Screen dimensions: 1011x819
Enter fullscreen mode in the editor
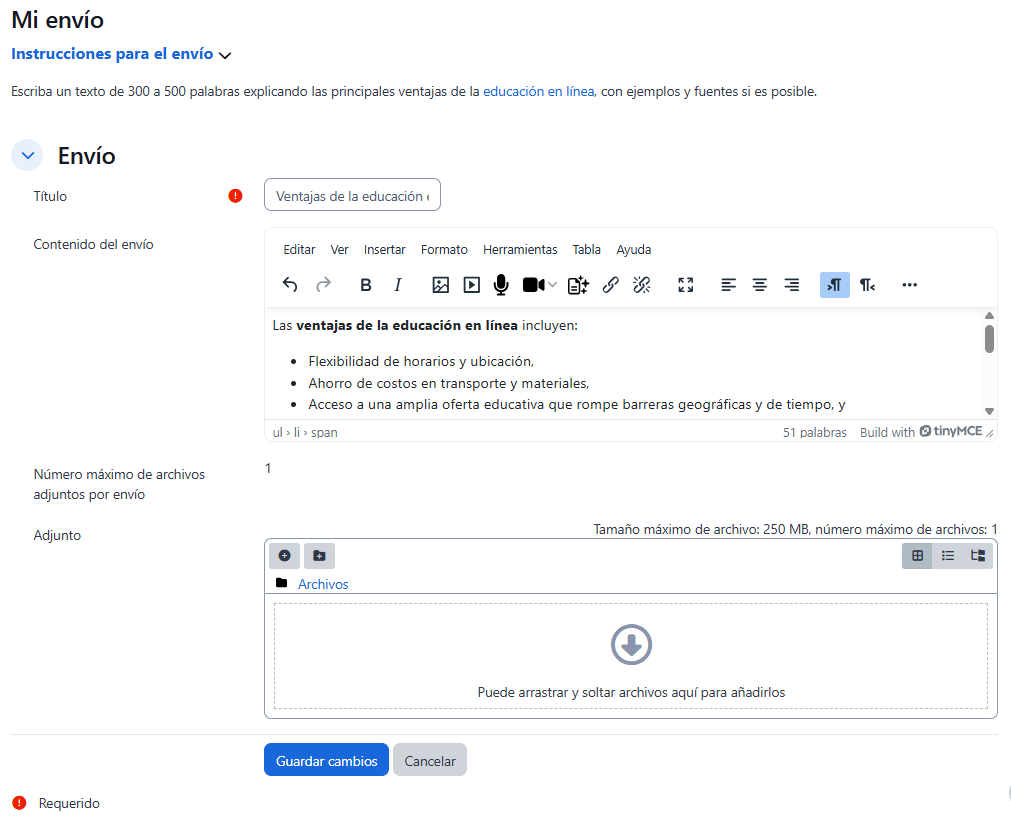(x=686, y=285)
